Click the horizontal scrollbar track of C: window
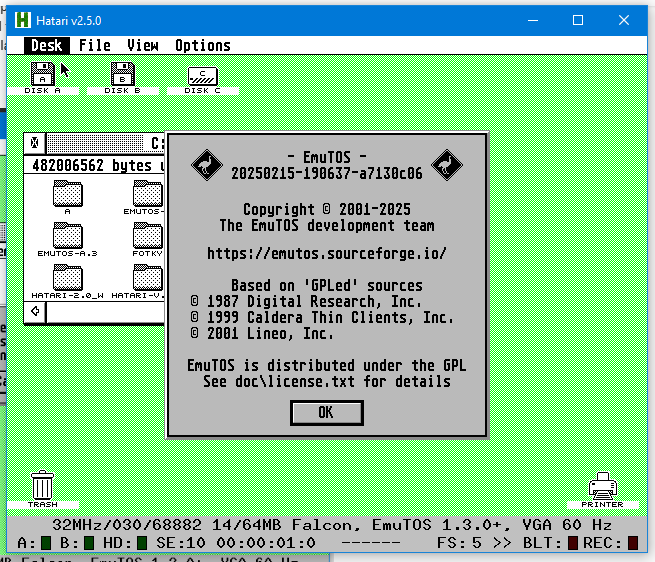Screen dimensions: 655x562 coord(106,312)
